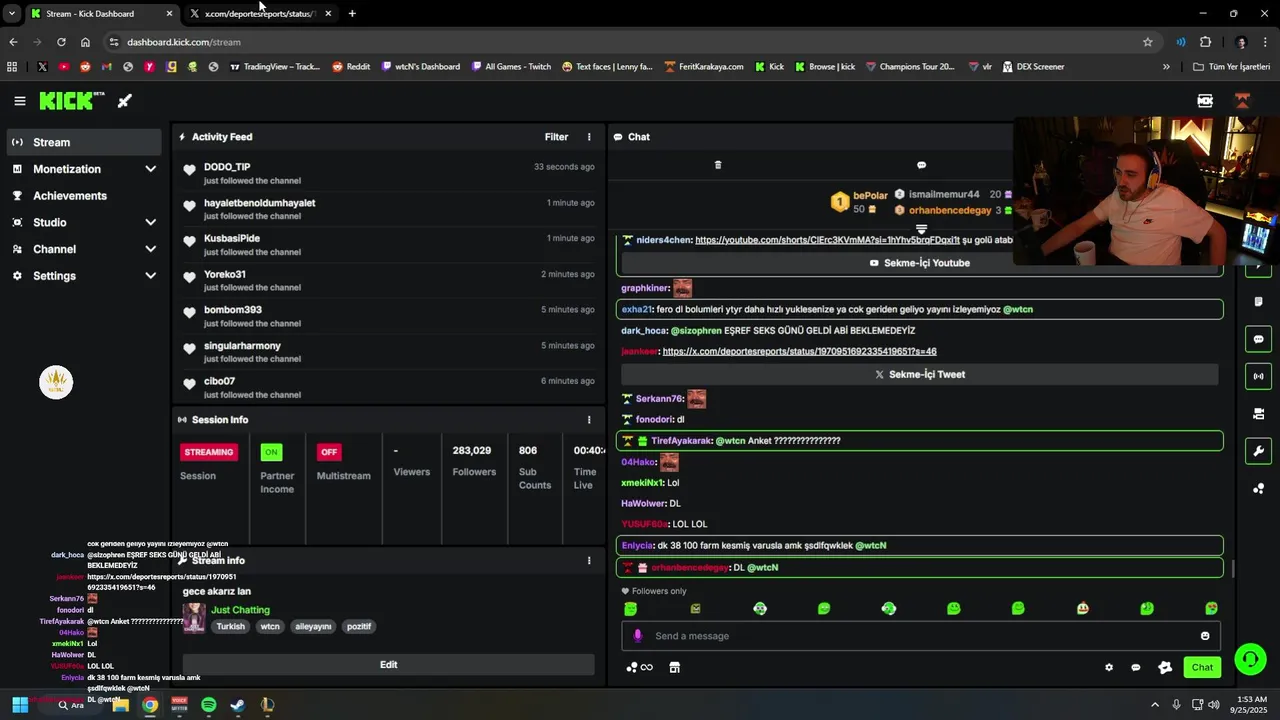Screen dimensions: 1280x720
Task: Click the chat scrollbar thumb
Action: pyautogui.click(x=1233, y=568)
